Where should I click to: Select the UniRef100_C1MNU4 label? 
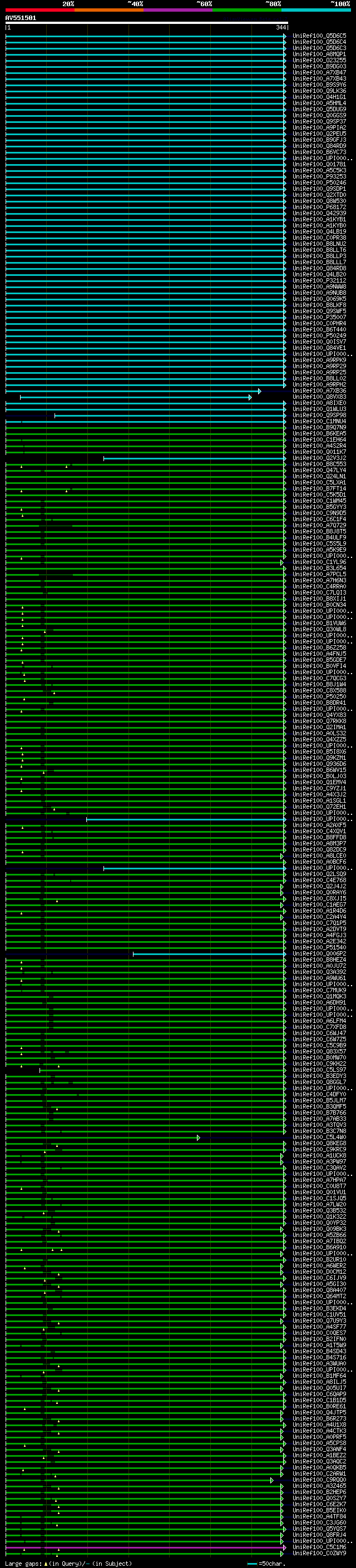[x=319, y=421]
